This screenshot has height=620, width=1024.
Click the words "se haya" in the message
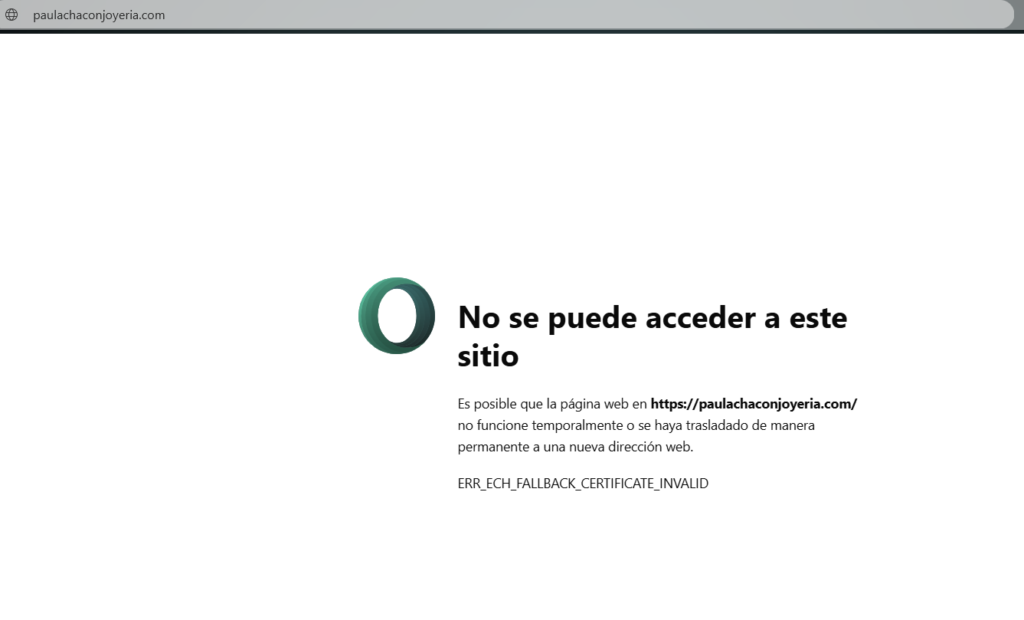tap(654, 425)
